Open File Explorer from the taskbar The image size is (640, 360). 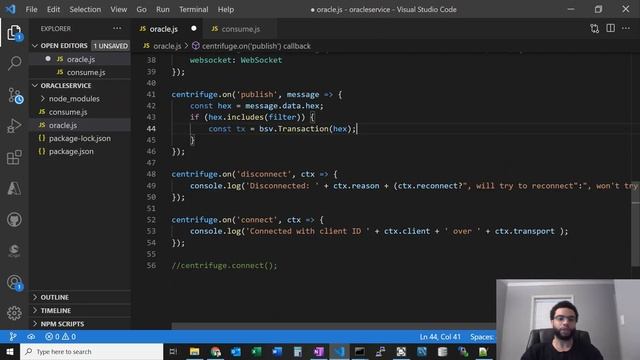[194, 351]
